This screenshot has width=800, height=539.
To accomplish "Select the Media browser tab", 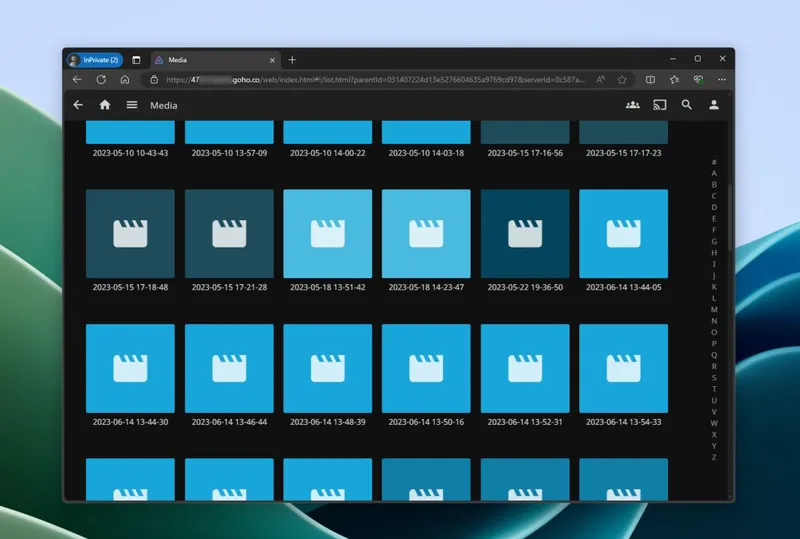I will coord(215,60).
